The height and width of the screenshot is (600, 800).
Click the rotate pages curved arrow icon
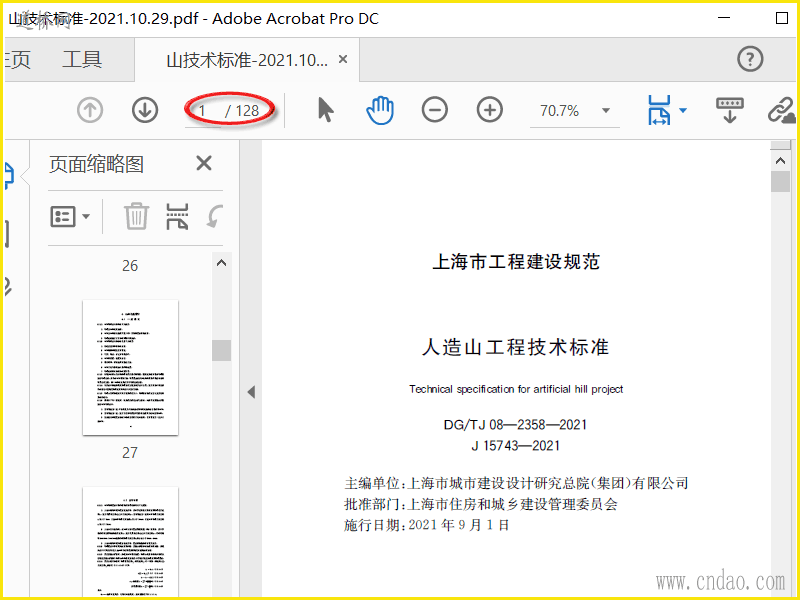pyautogui.click(x=214, y=217)
